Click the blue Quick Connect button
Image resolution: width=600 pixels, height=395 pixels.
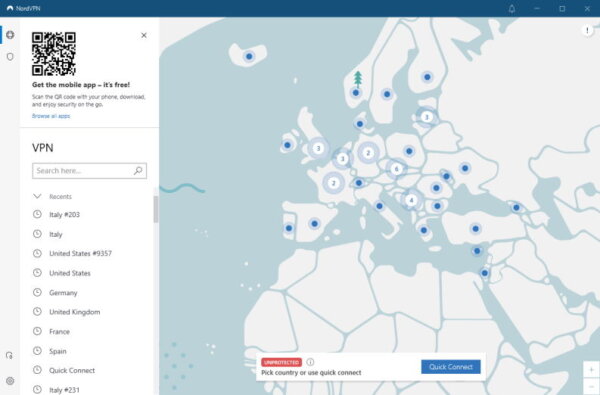(x=451, y=367)
